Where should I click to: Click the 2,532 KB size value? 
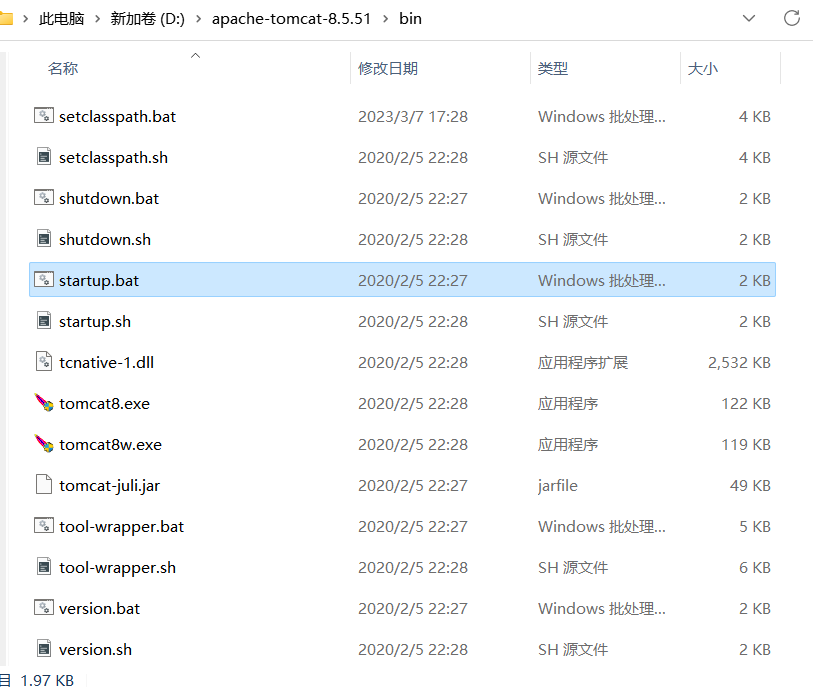coord(739,362)
